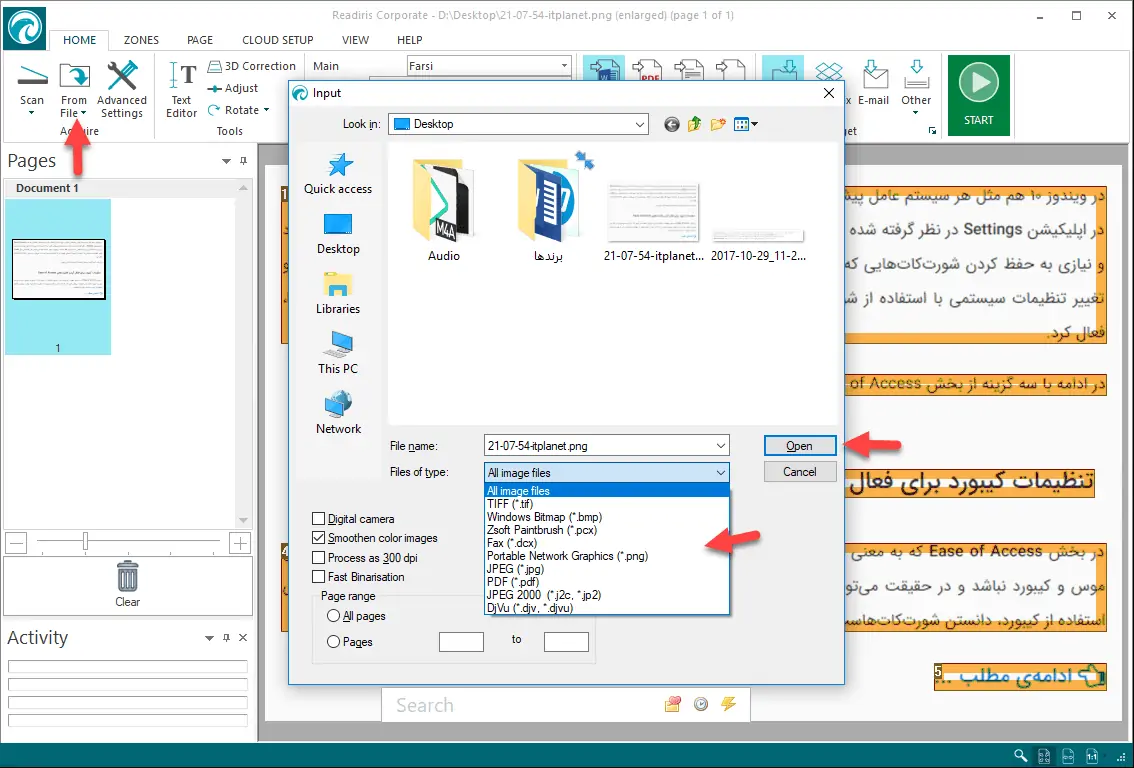
Task: Switch to the PAGE ribbon tab
Action: pyautogui.click(x=200, y=40)
